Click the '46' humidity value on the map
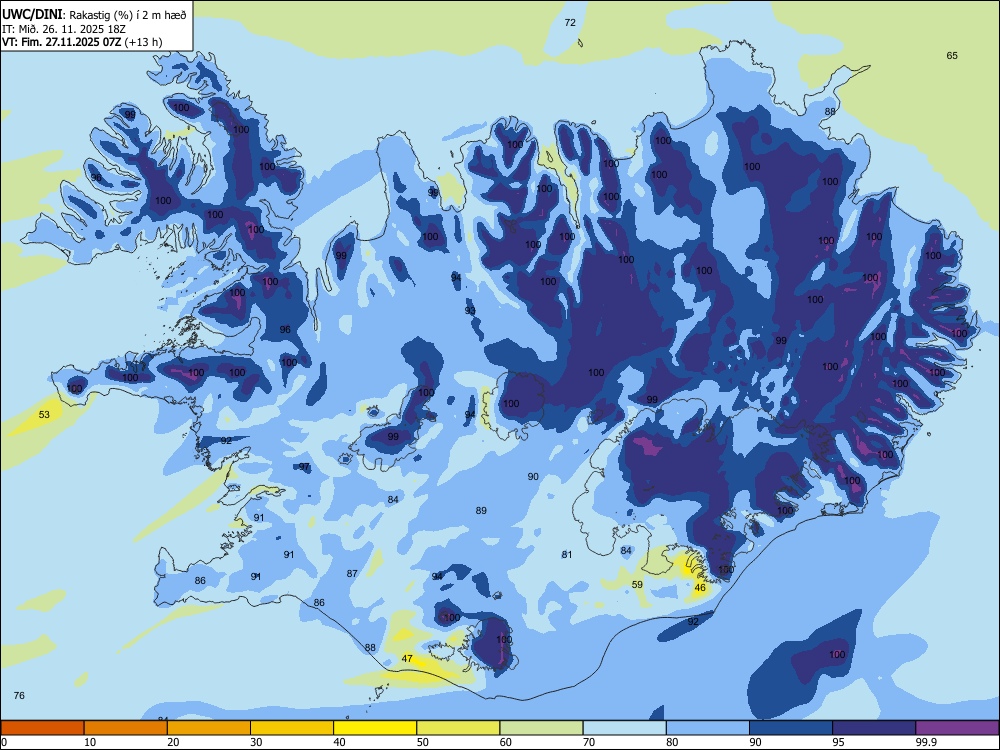The height and width of the screenshot is (750, 1000). pyautogui.click(x=700, y=587)
